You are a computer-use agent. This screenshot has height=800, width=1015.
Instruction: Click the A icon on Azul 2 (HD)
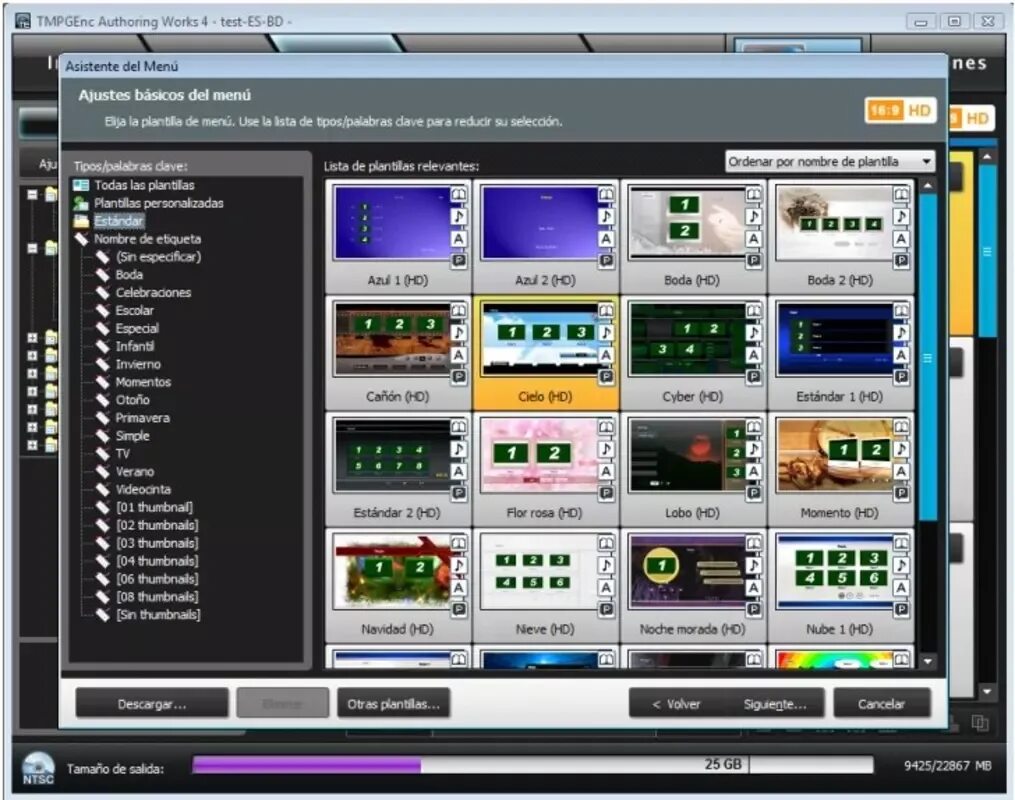pyautogui.click(x=606, y=239)
